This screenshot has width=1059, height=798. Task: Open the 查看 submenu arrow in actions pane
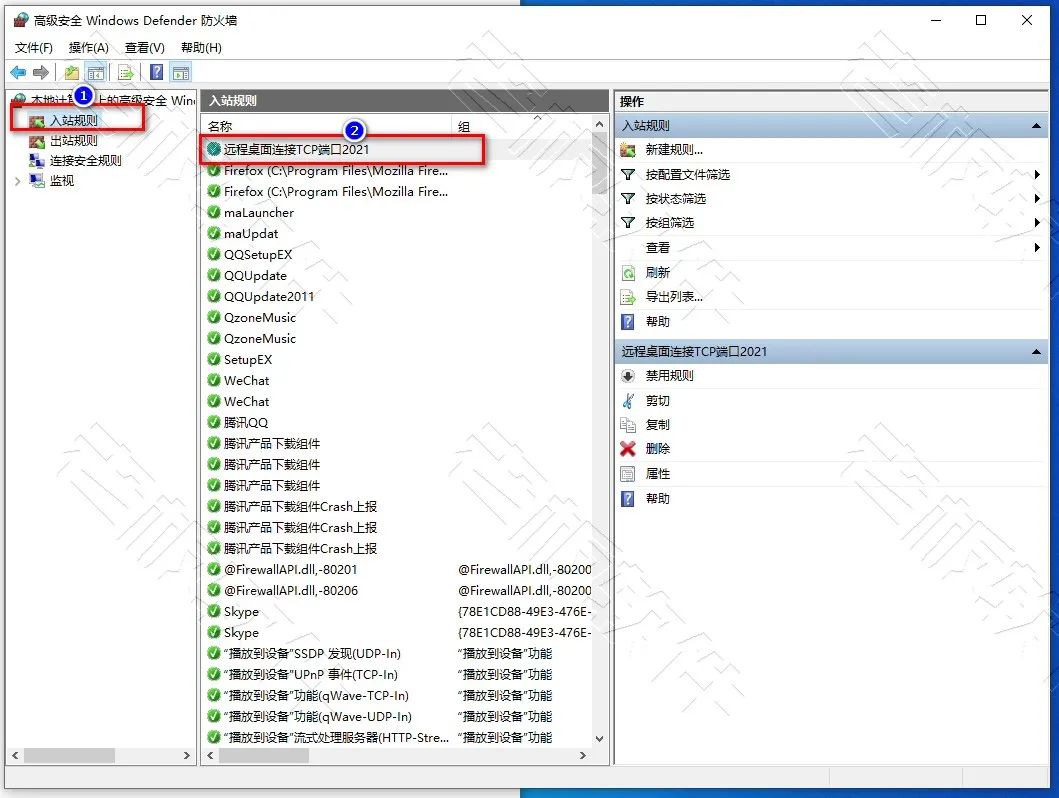click(x=1037, y=248)
